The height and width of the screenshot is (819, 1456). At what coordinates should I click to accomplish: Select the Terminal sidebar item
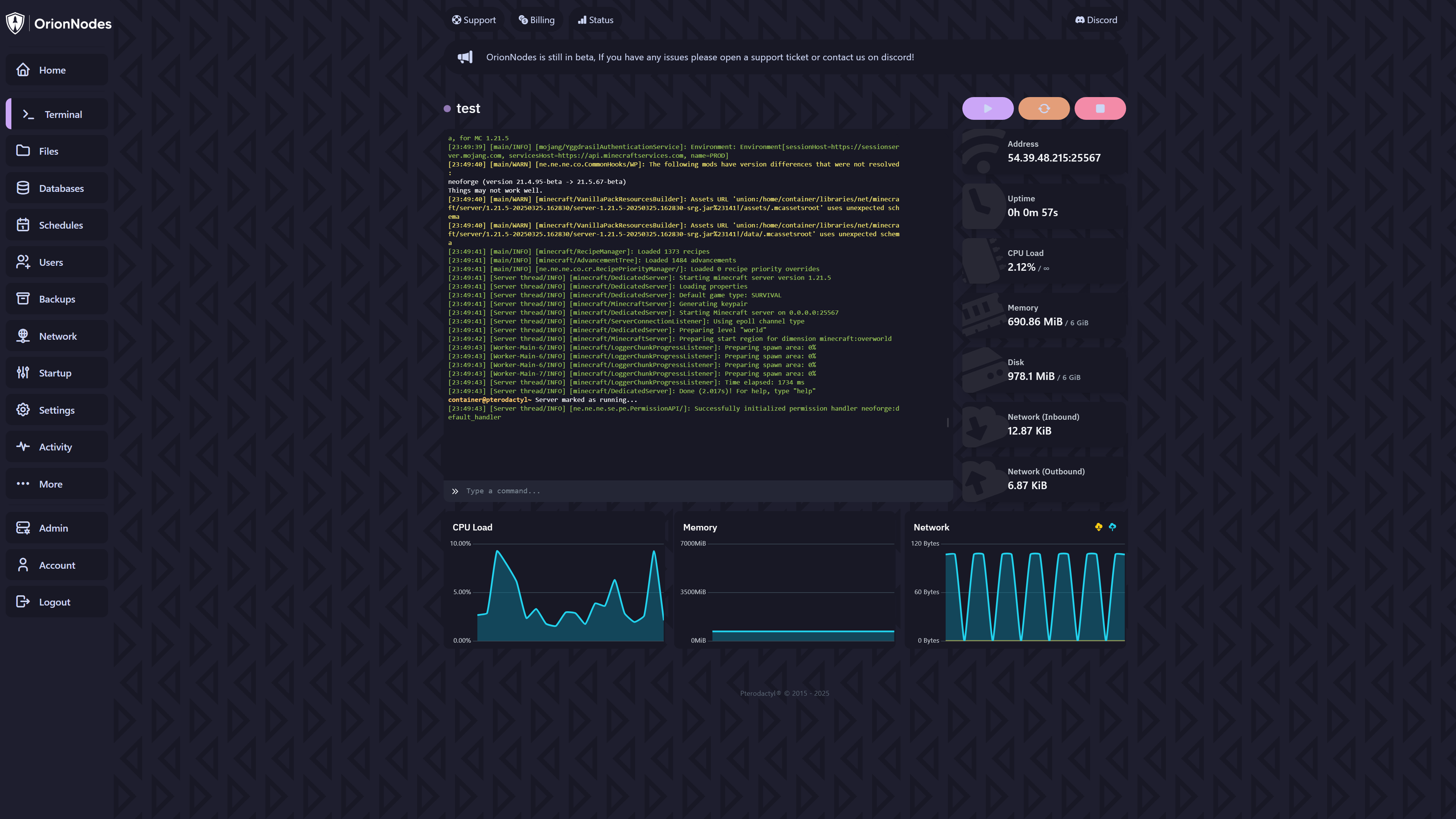(56, 114)
